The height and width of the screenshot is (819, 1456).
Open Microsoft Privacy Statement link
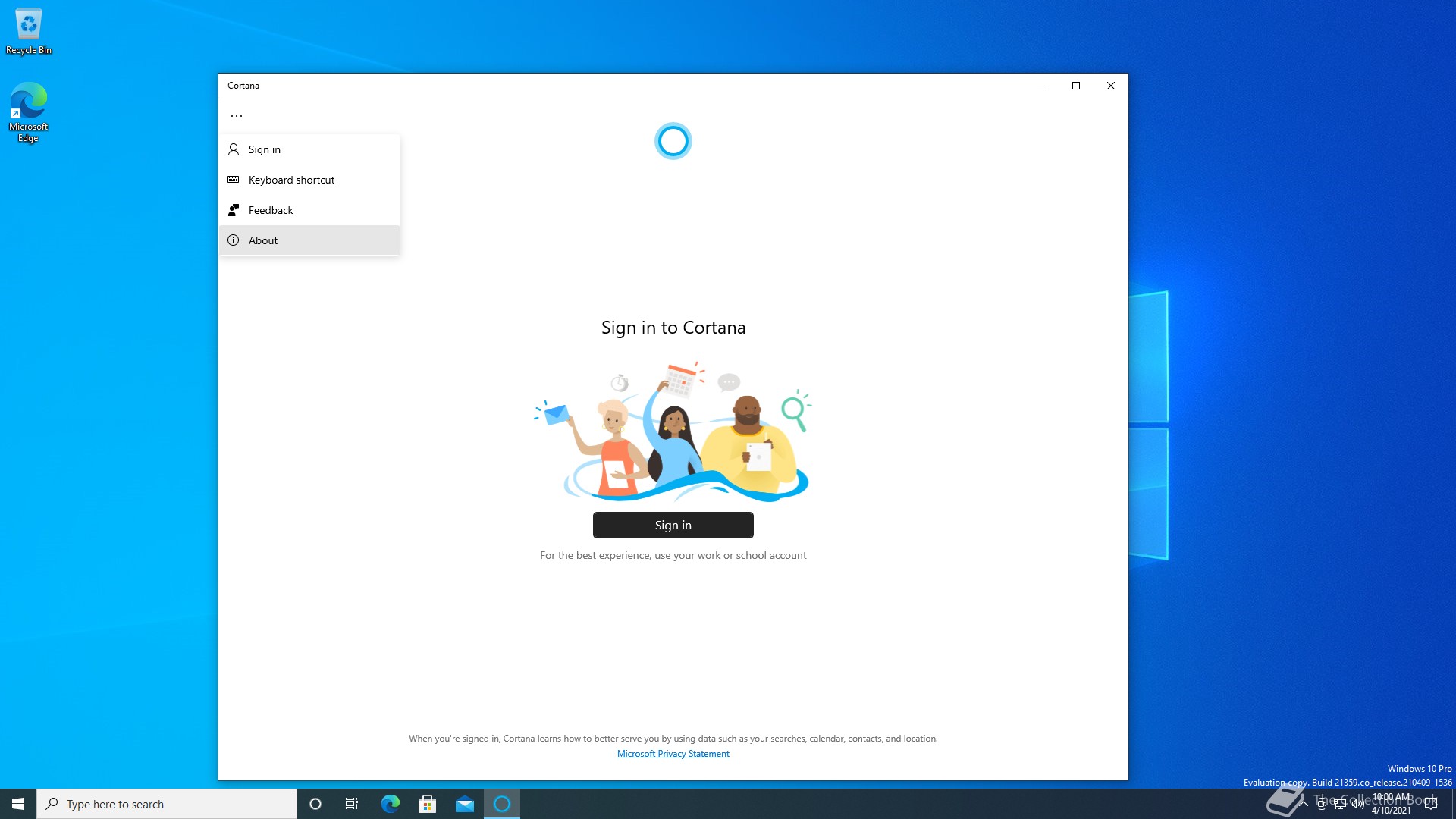673,754
